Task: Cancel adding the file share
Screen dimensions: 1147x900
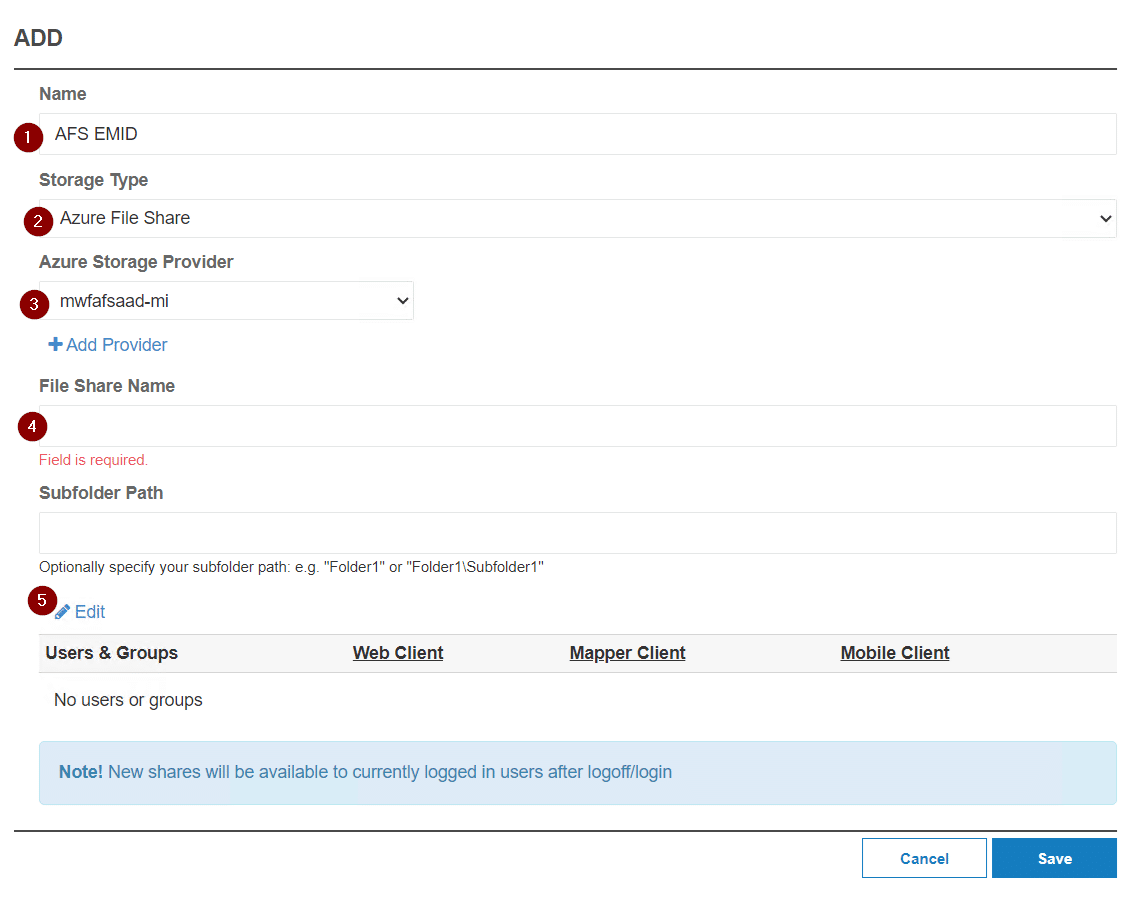Action: [923, 857]
